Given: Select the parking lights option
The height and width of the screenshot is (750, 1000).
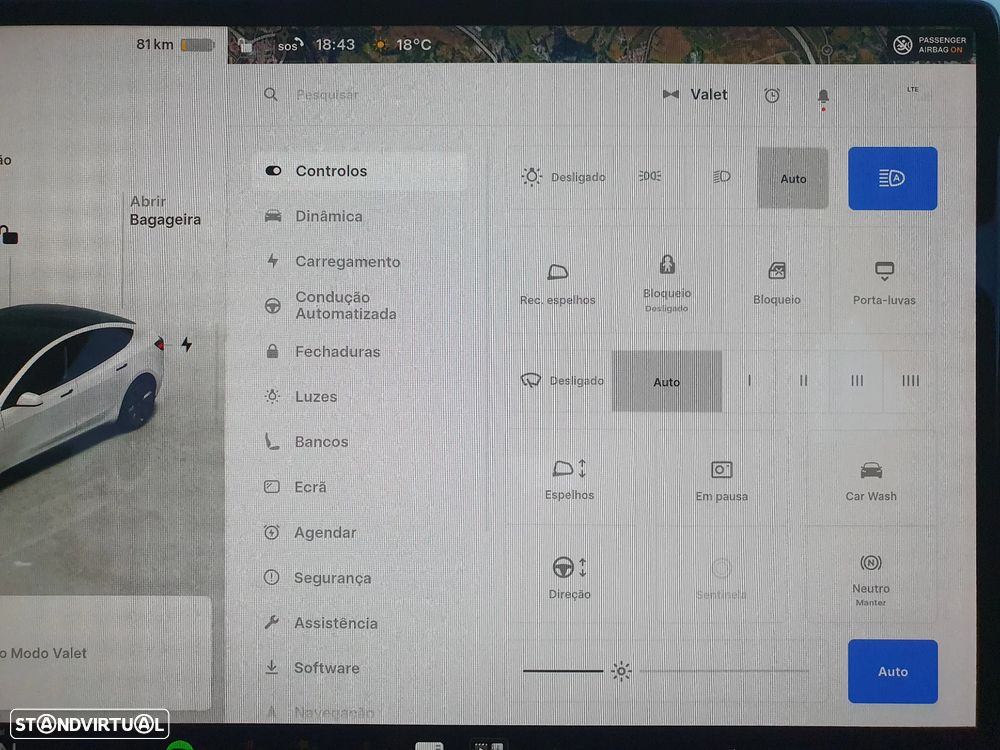Looking at the screenshot, I should point(650,176).
